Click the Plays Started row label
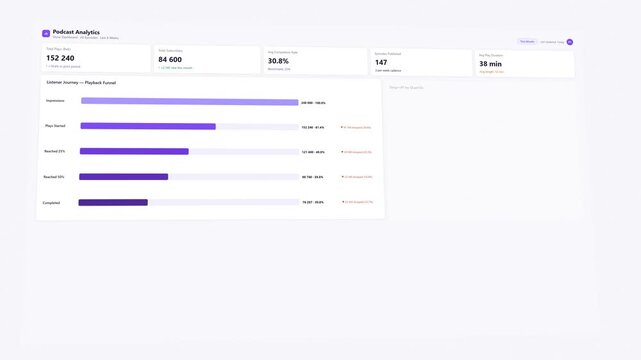Viewport: 641px width, 360px height. point(55,126)
